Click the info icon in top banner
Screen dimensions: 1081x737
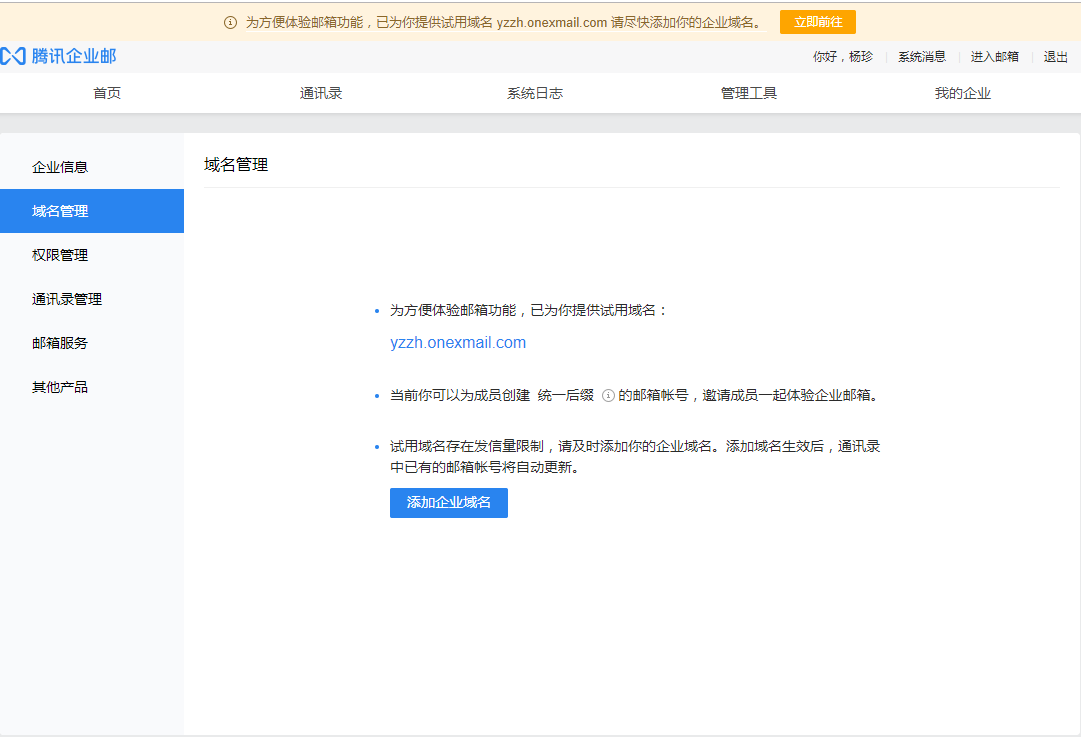(x=230, y=23)
